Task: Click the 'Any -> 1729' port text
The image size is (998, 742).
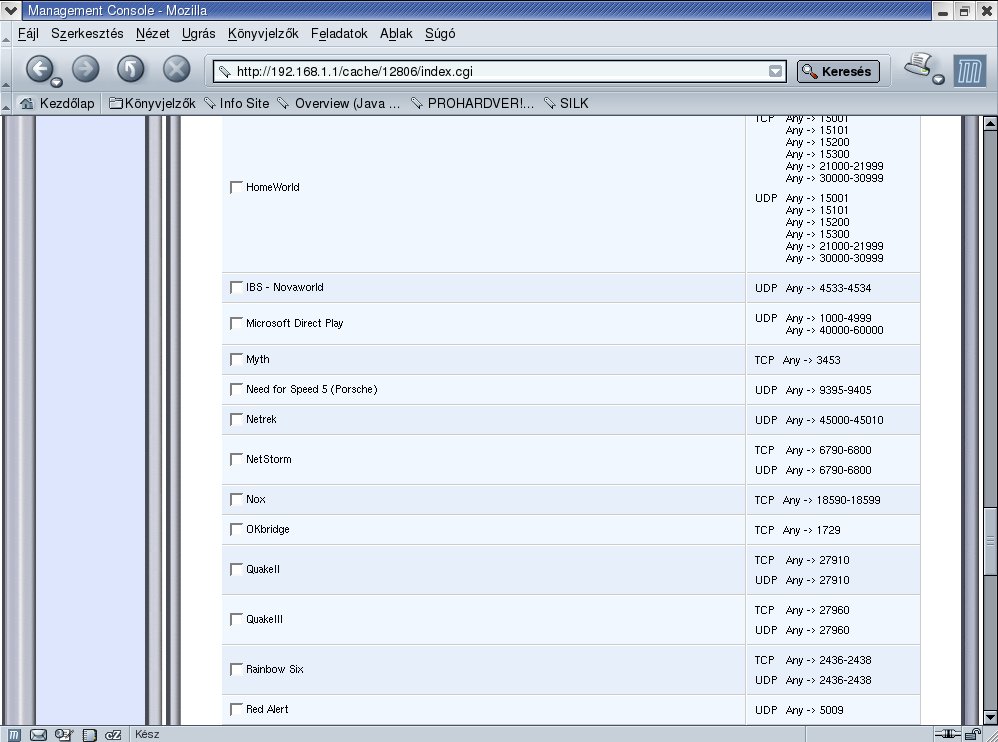Action: 812,530
